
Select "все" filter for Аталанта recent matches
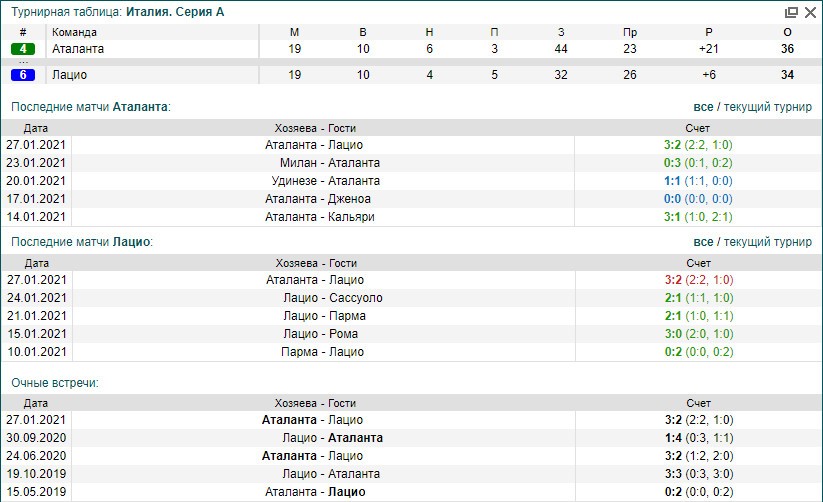click(x=703, y=106)
